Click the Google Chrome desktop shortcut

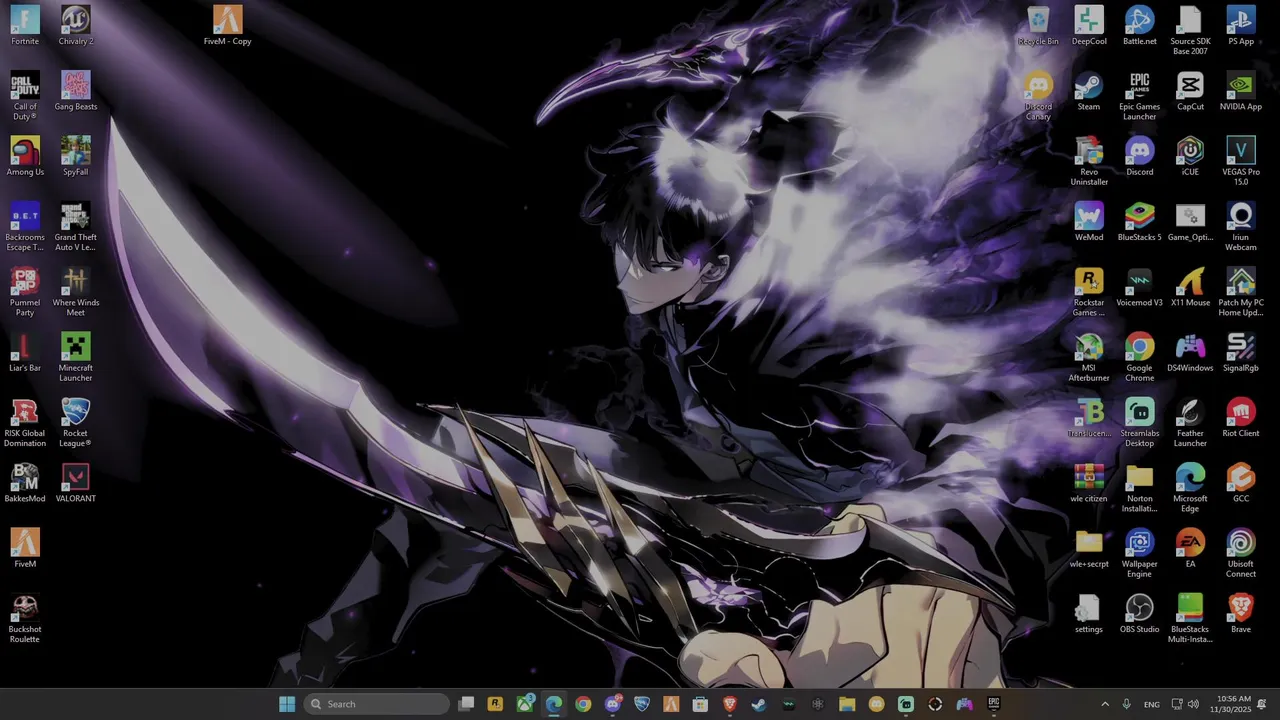point(1140,357)
